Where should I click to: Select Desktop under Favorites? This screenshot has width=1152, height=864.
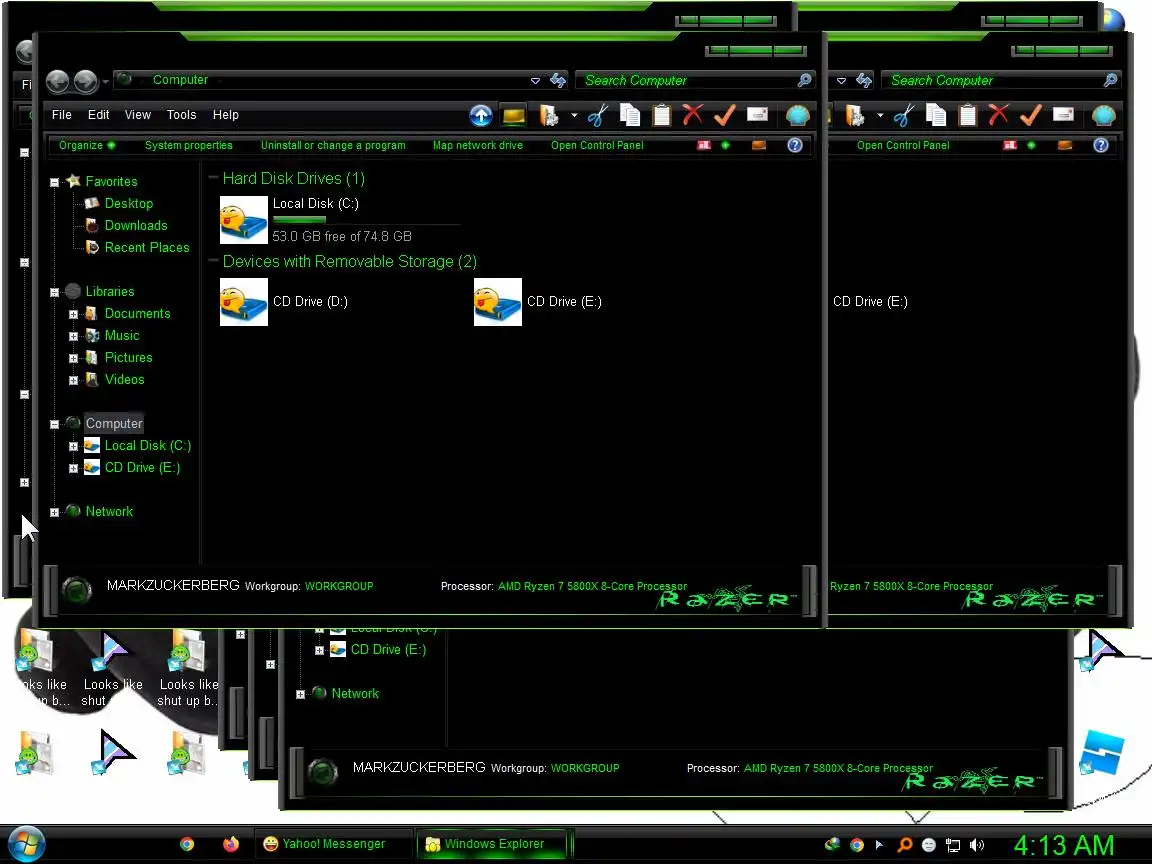point(129,204)
